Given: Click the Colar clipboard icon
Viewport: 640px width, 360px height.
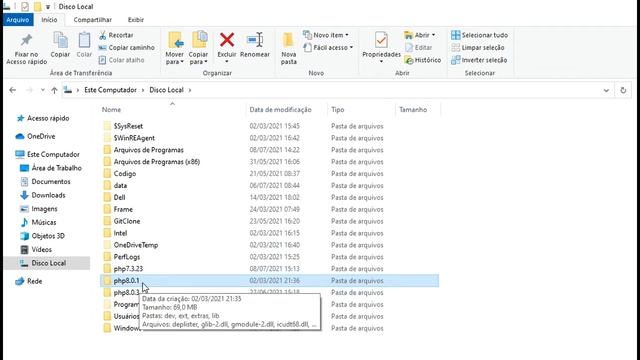Looking at the screenshot, I should pyautogui.click(x=84, y=40).
